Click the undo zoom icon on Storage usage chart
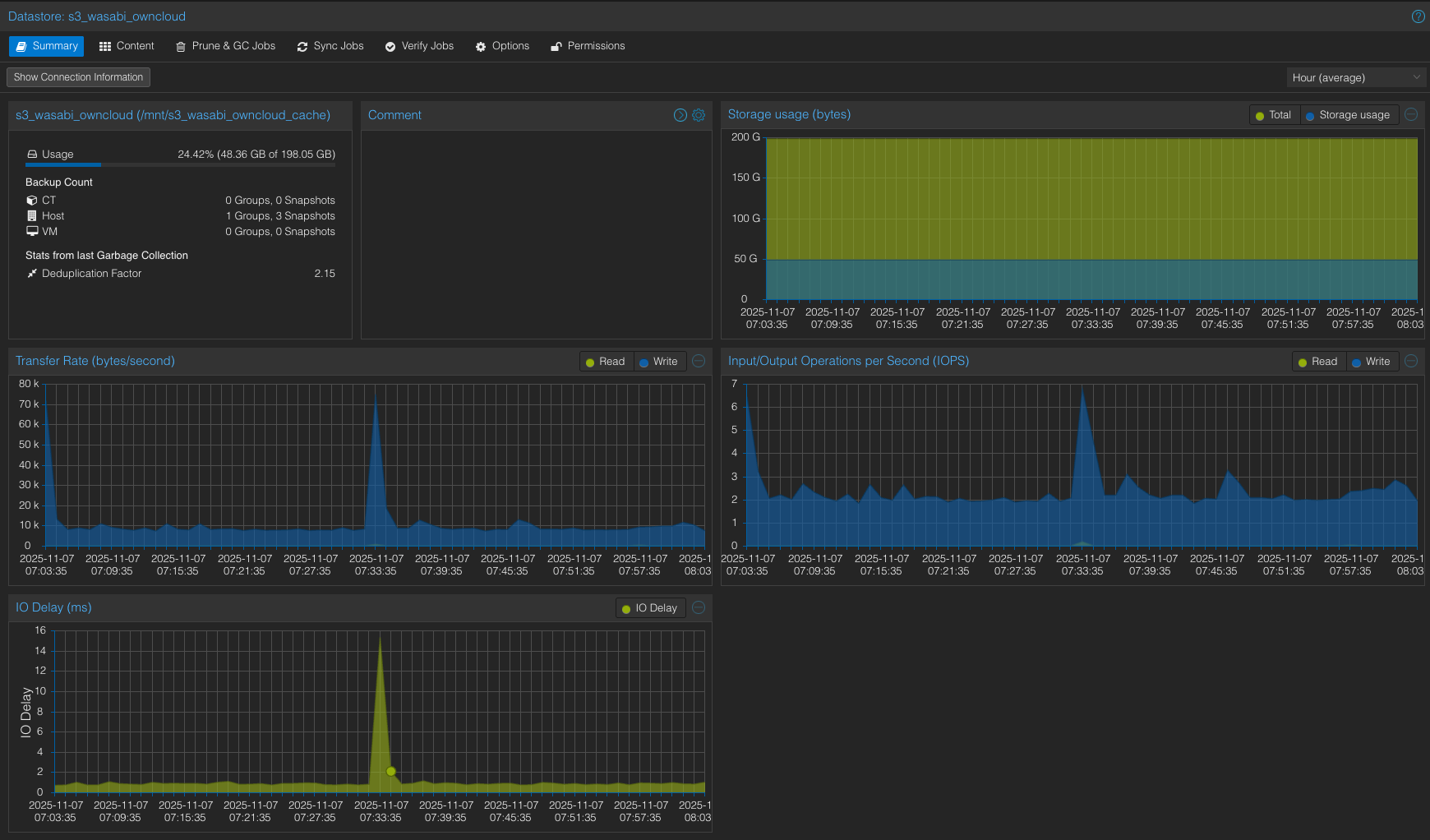The height and width of the screenshot is (840, 1430). [x=1411, y=115]
